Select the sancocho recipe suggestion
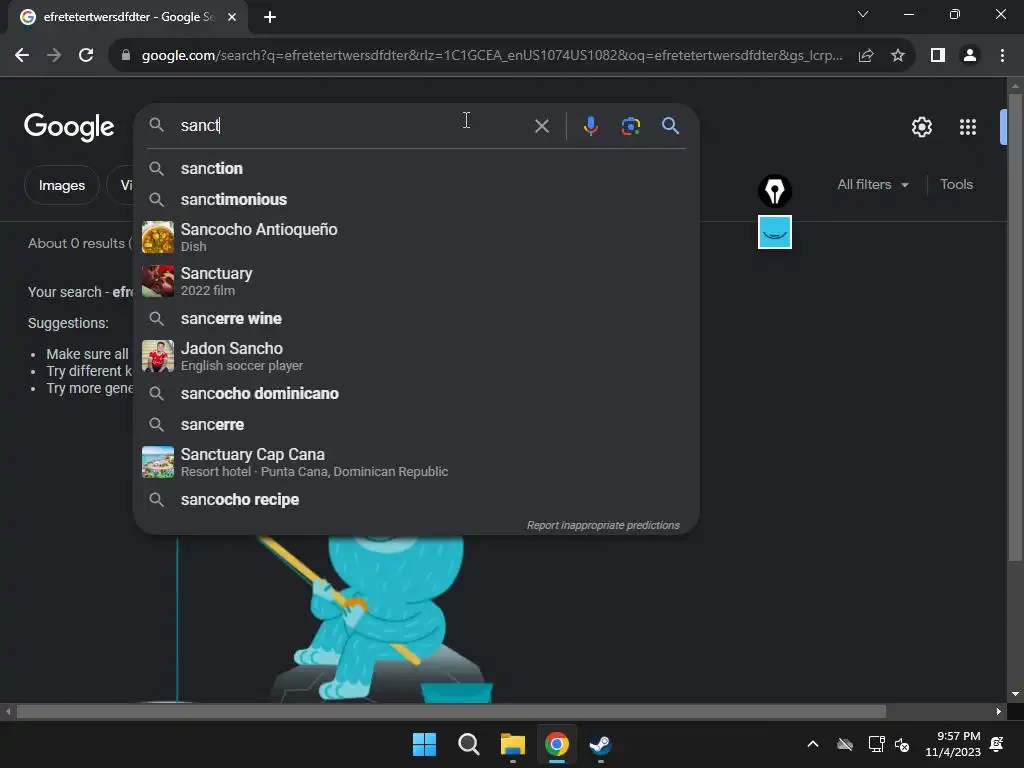Image resolution: width=1024 pixels, height=768 pixels. point(416,500)
